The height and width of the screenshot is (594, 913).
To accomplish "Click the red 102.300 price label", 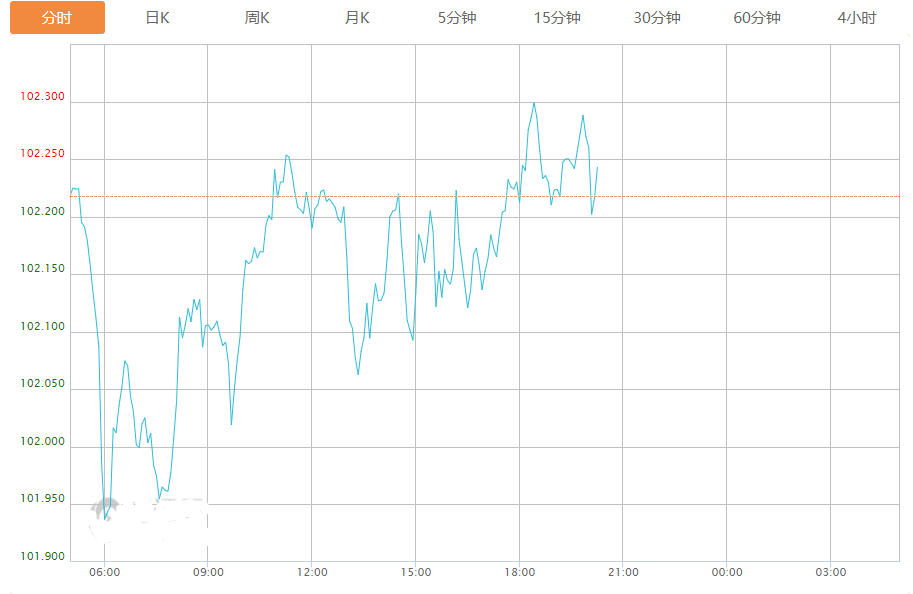I will (42, 97).
